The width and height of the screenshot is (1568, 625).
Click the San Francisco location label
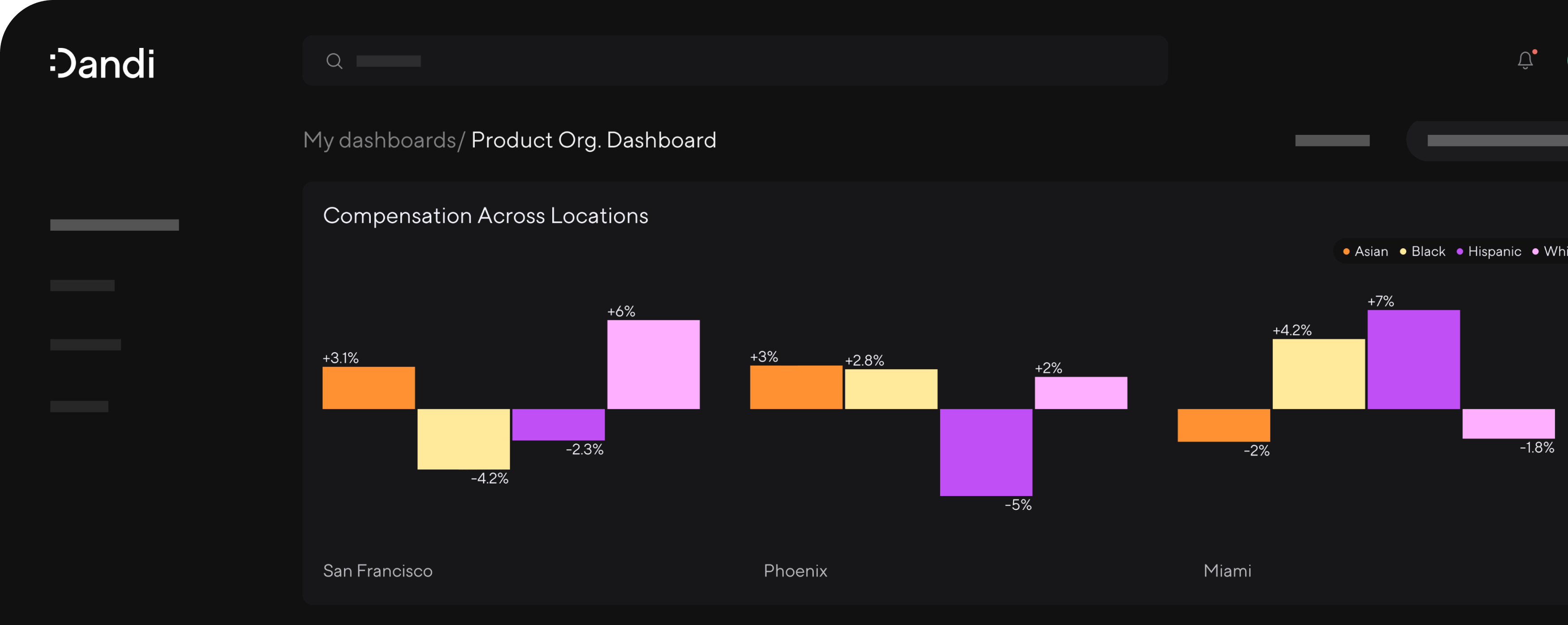click(378, 571)
